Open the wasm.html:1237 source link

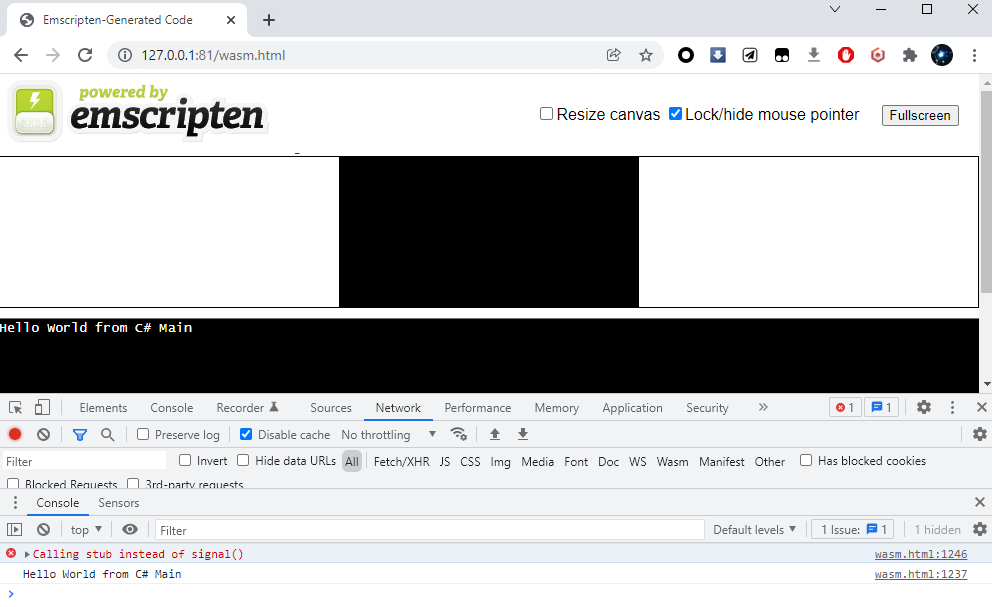[921, 574]
